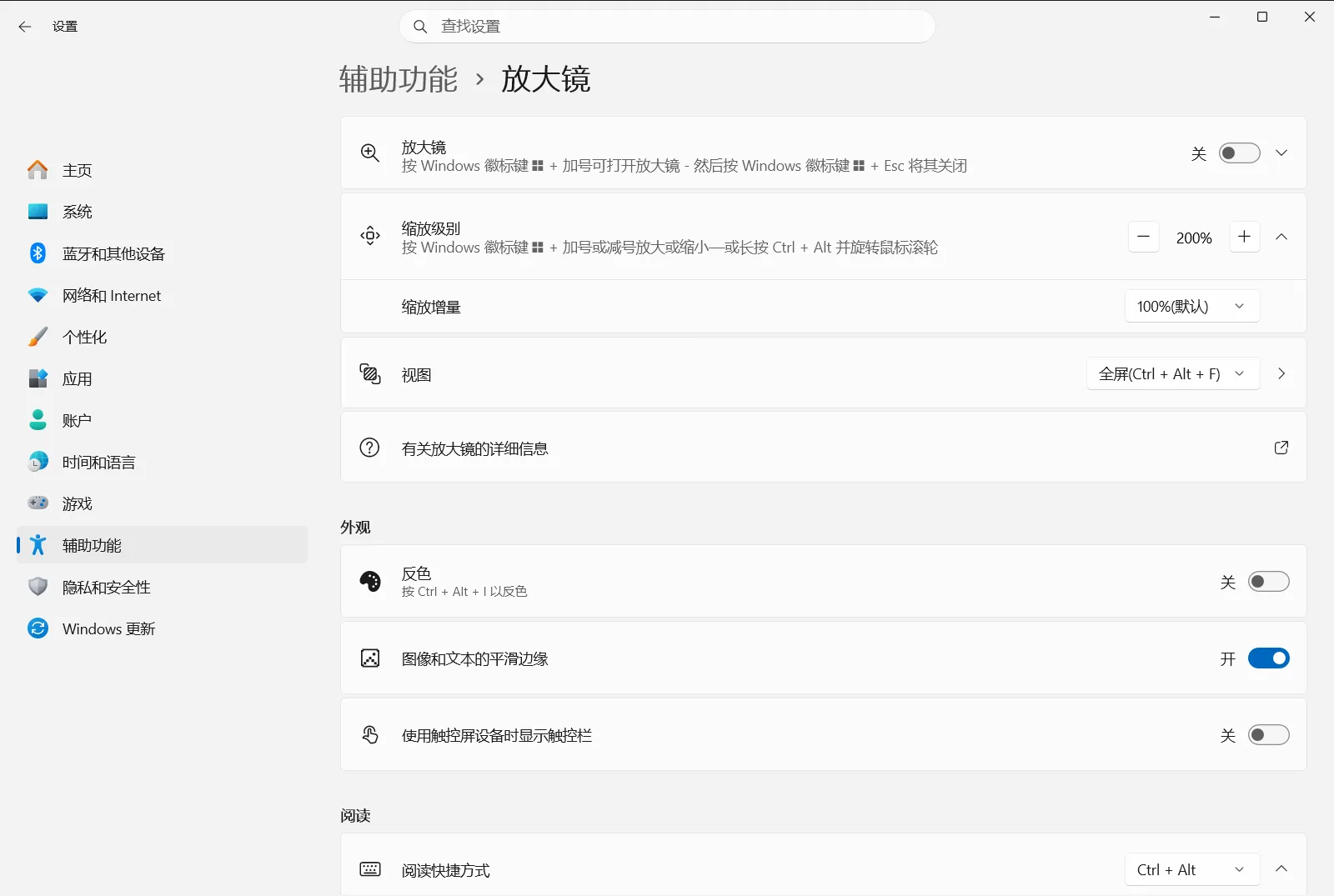
Task: Click the gamepad icon for 游戏
Action: [38, 503]
